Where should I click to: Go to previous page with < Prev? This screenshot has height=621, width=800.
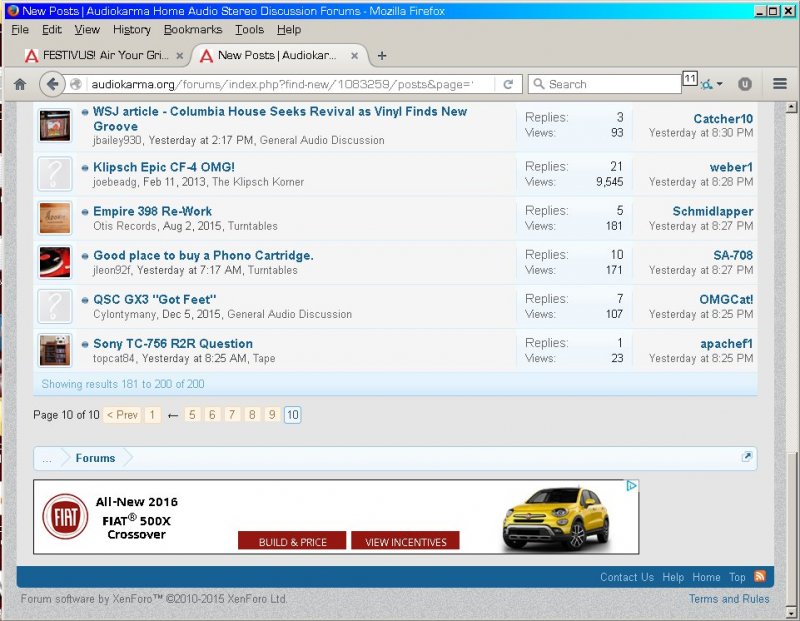[x=121, y=415]
